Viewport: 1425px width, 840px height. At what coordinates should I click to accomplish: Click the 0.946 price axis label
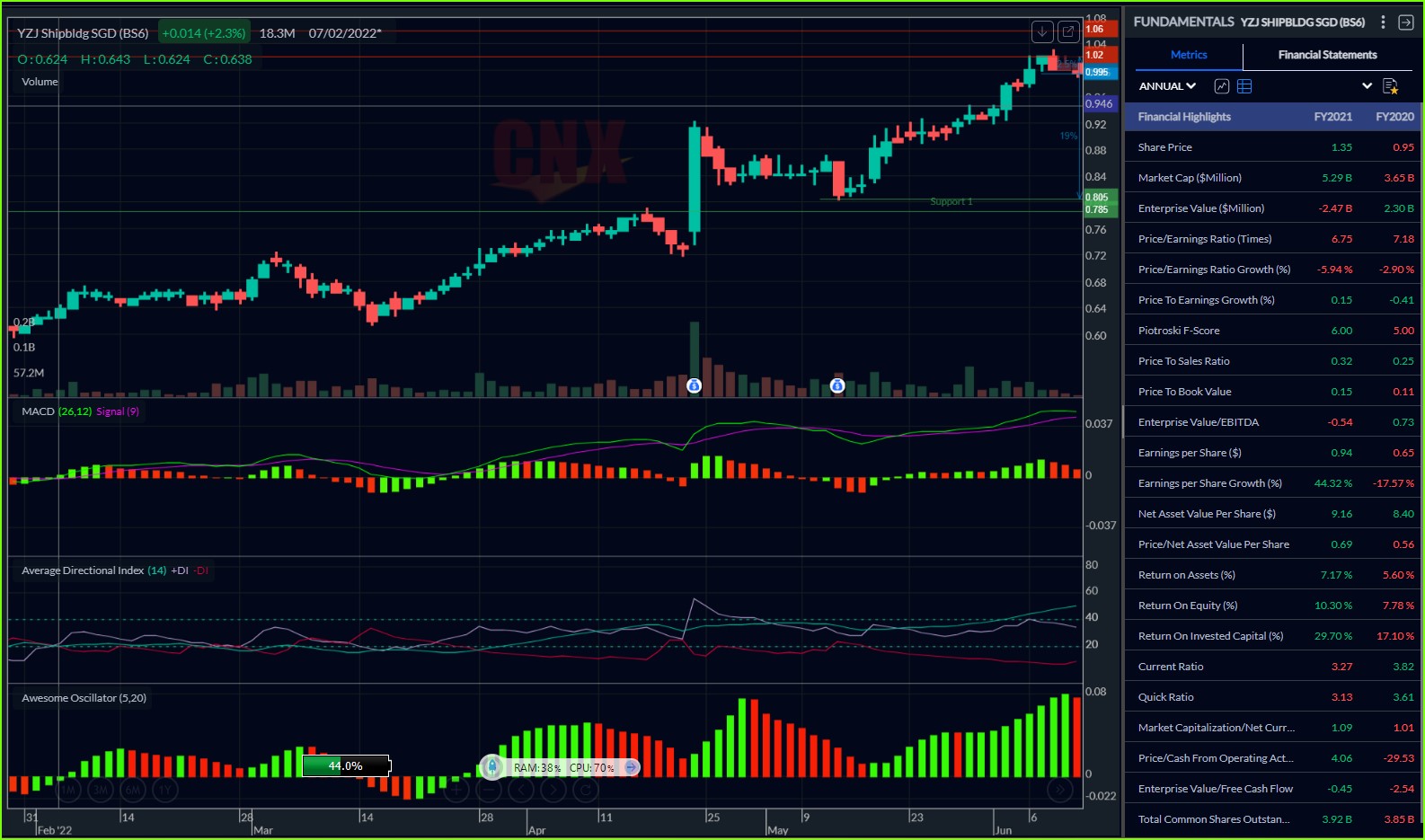1101,103
